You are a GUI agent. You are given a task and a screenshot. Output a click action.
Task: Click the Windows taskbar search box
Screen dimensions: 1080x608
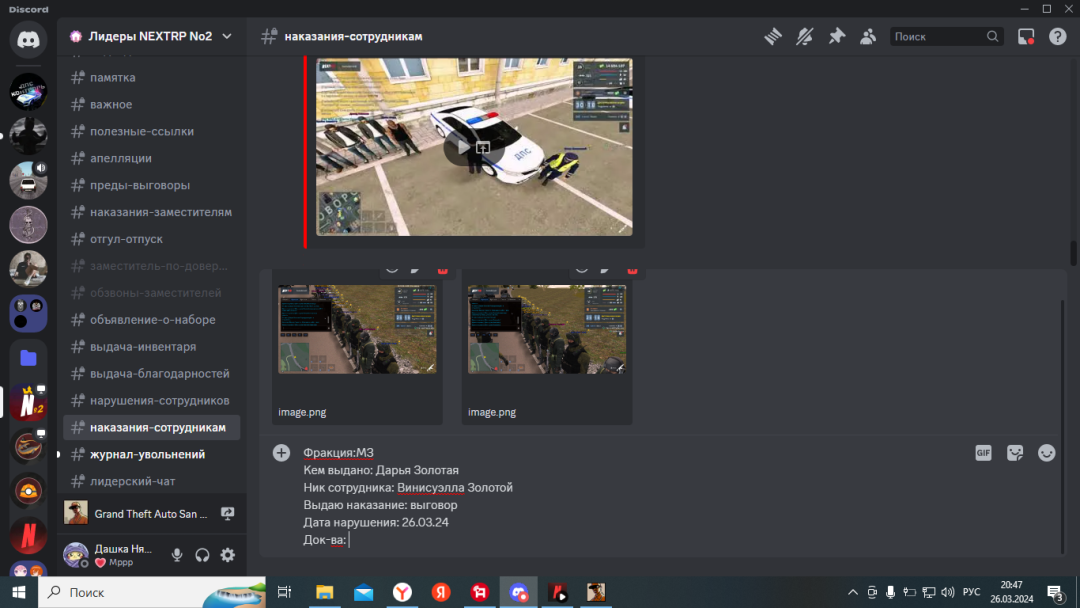tap(152, 592)
